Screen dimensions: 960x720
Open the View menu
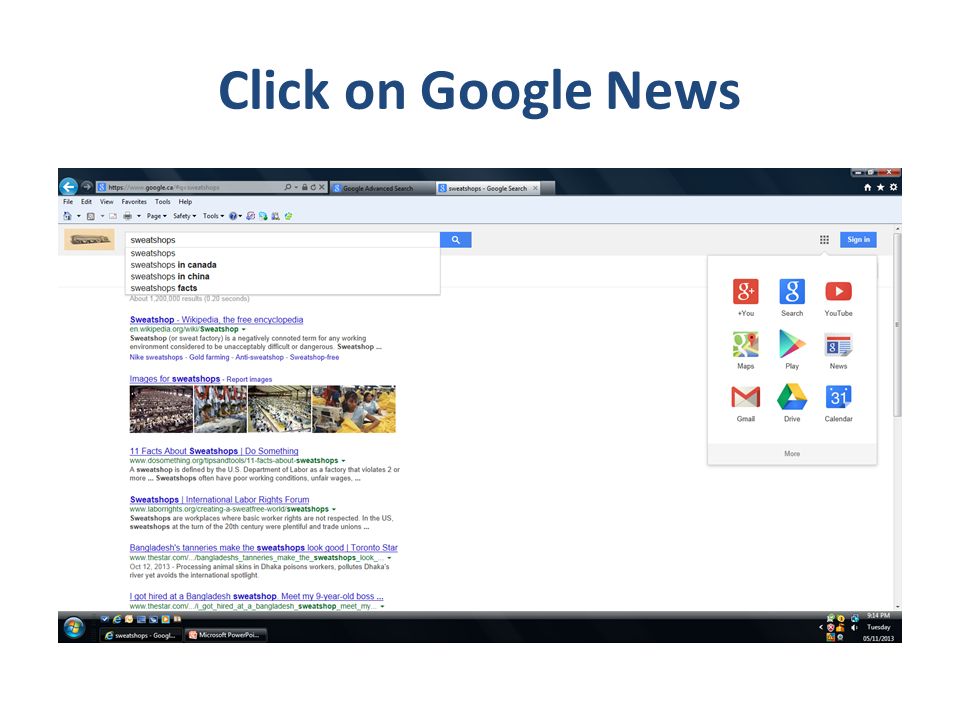(107, 201)
